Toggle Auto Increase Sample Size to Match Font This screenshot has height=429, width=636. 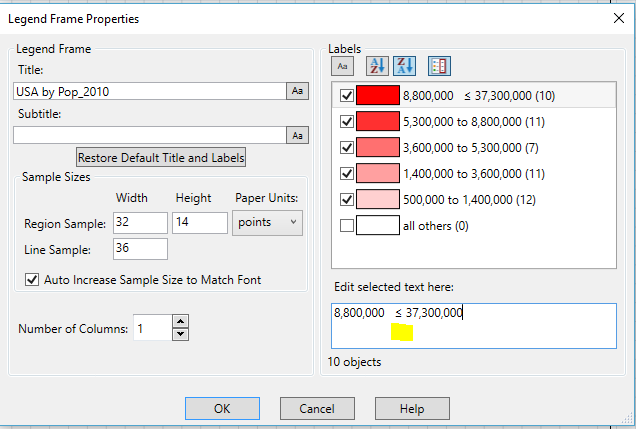coord(31,280)
